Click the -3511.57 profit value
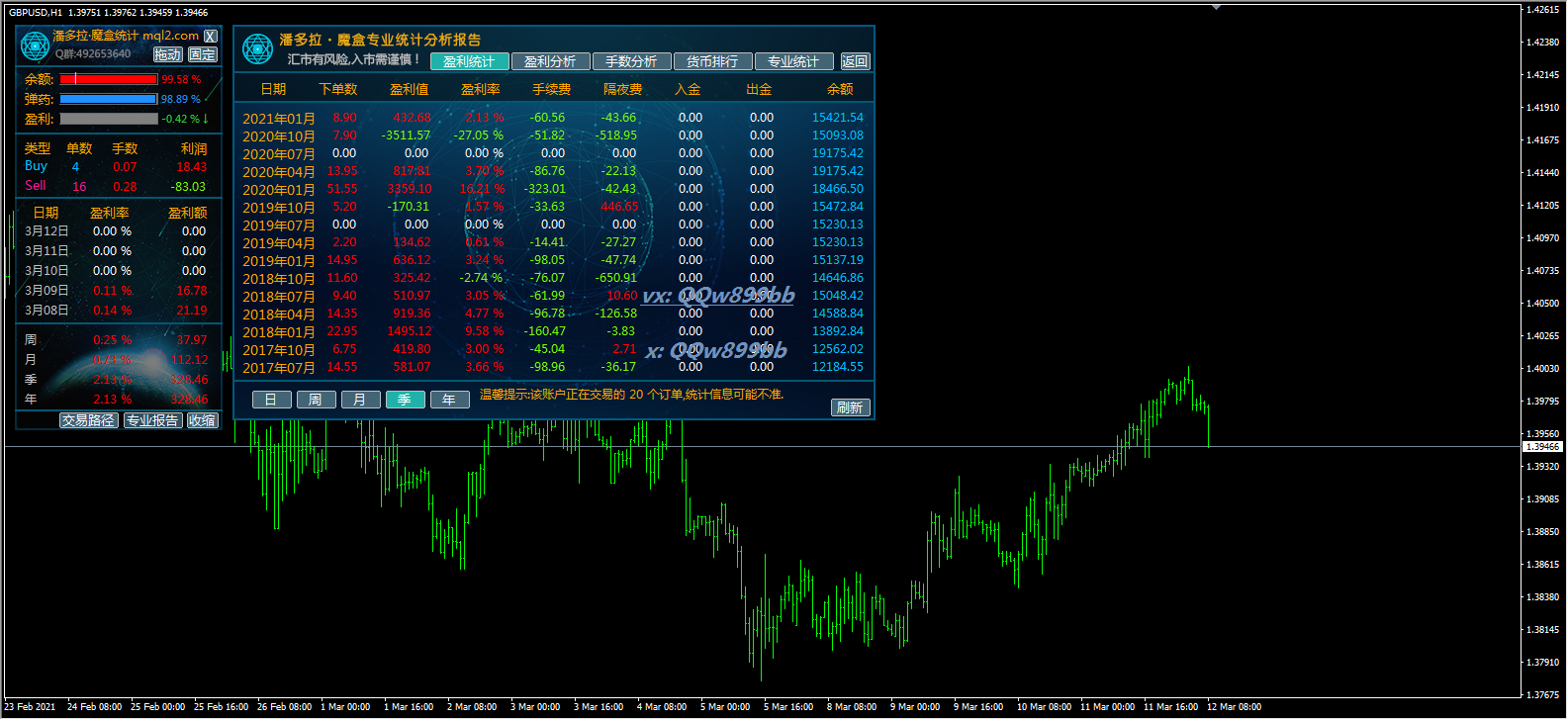 click(407, 135)
